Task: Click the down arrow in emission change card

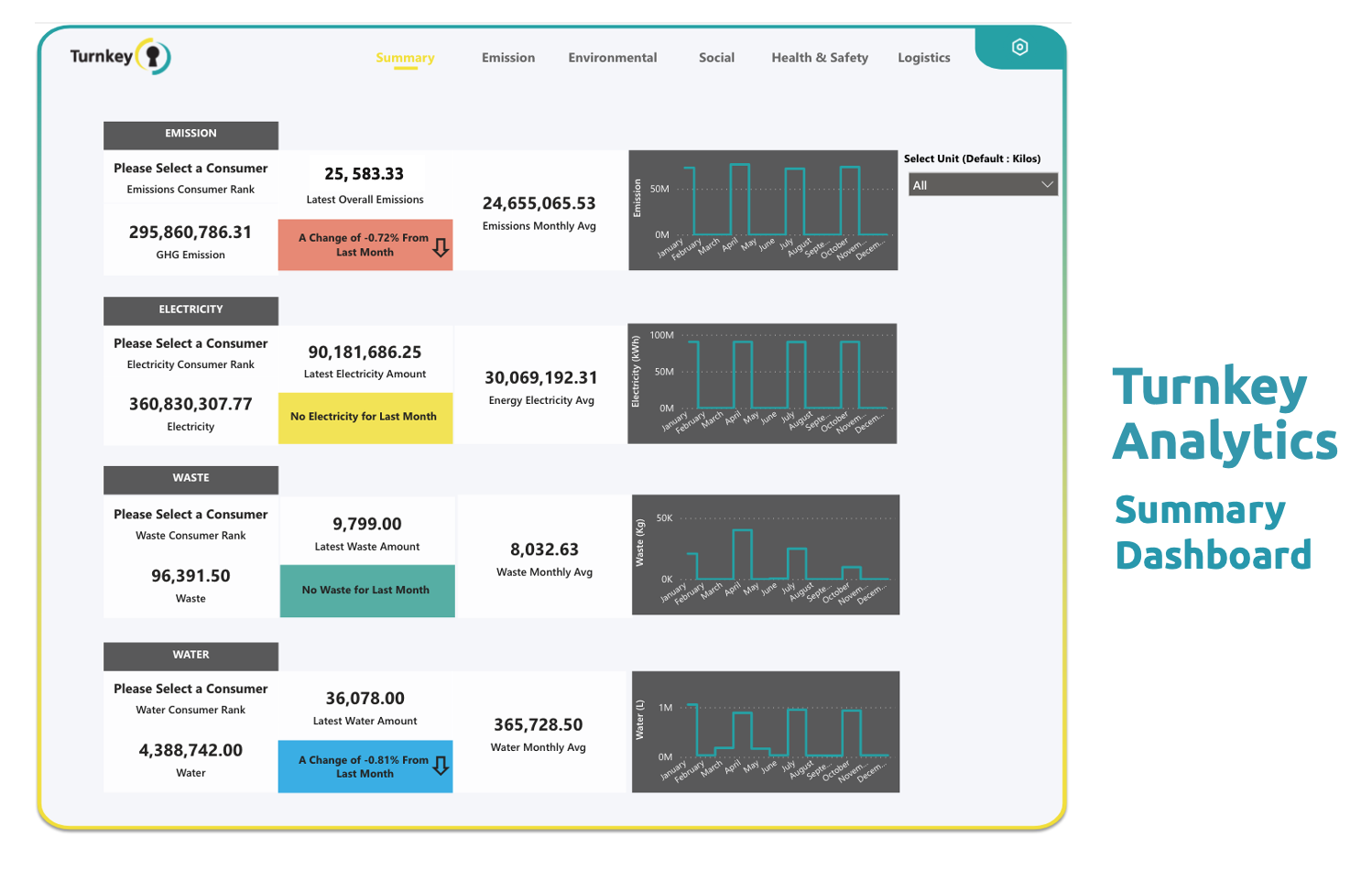Action: click(x=441, y=247)
